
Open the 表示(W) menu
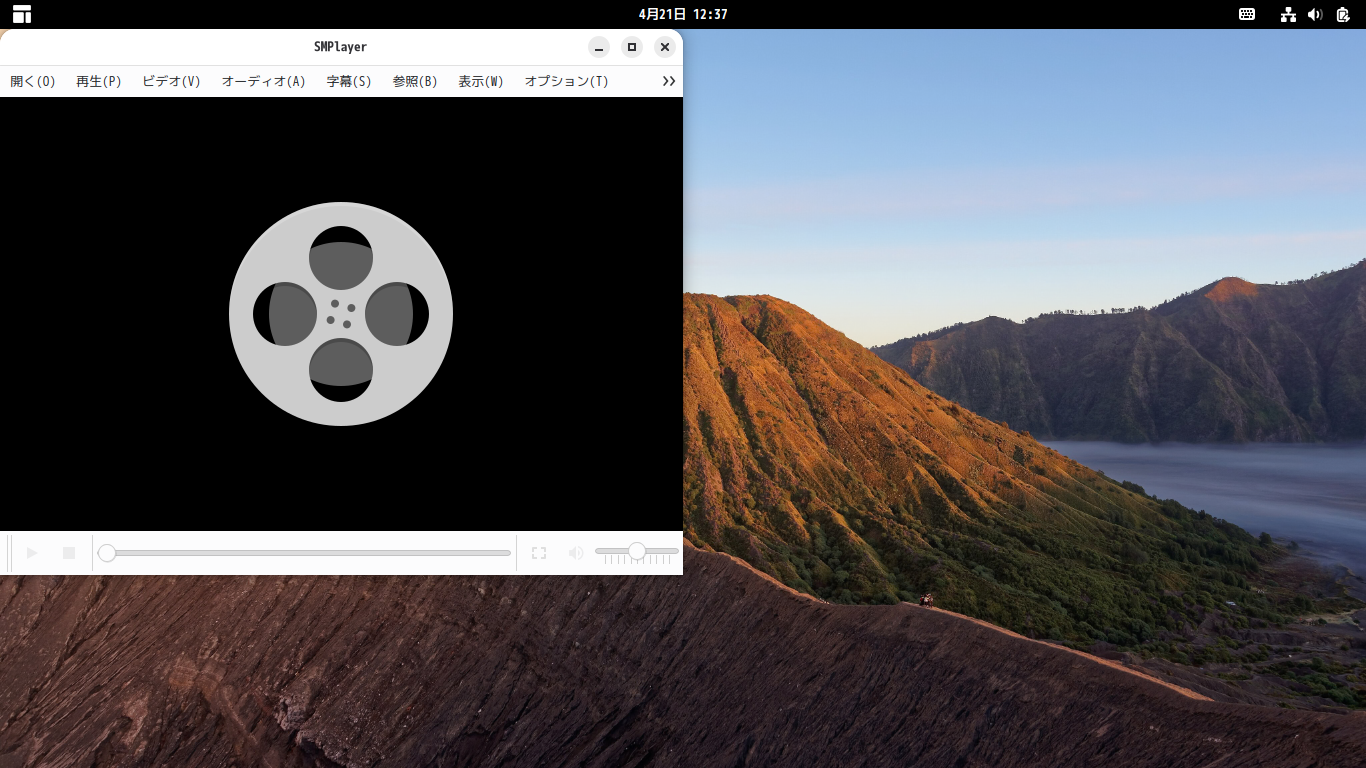(x=480, y=81)
